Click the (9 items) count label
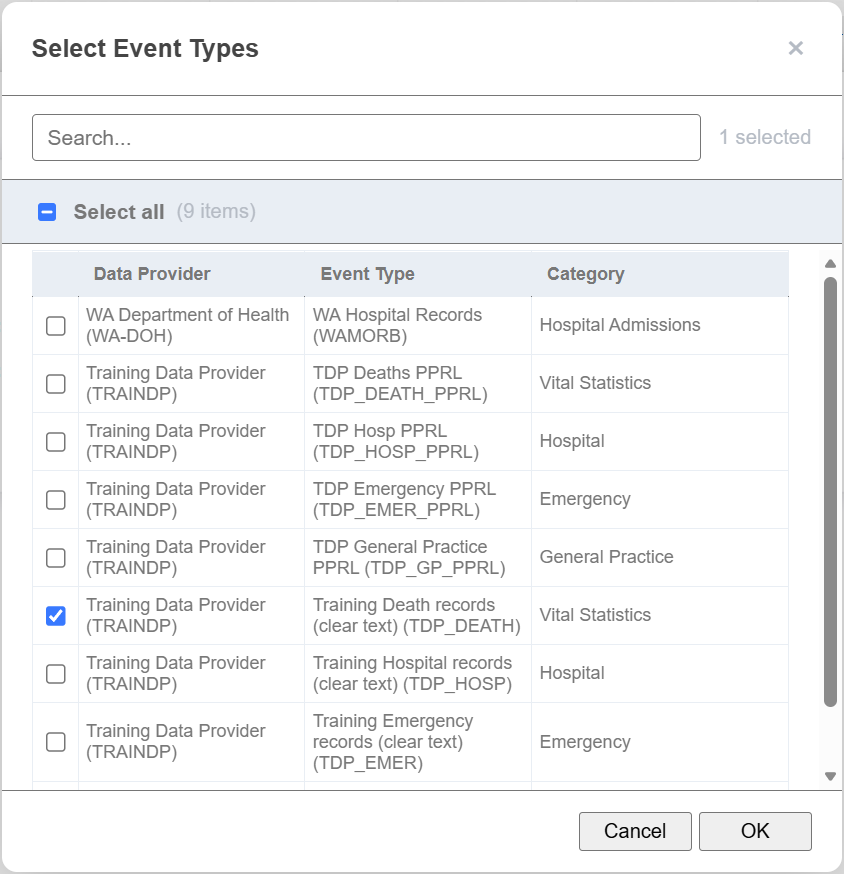This screenshot has width=844, height=874. pyautogui.click(x=216, y=212)
